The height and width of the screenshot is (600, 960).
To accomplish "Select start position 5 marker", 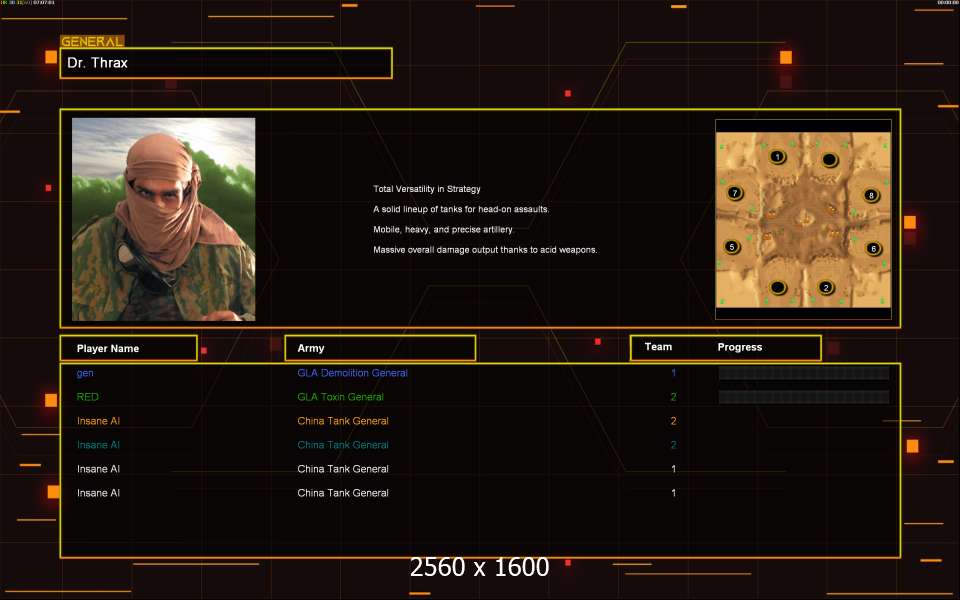I will [732, 247].
